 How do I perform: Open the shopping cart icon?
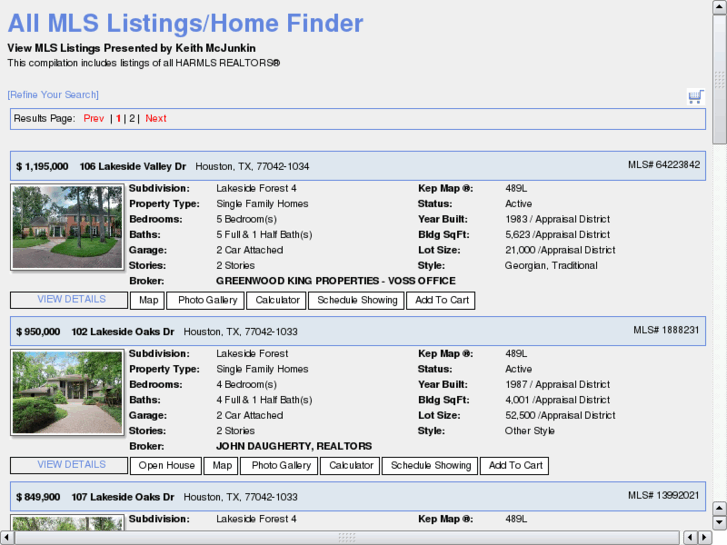(695, 96)
